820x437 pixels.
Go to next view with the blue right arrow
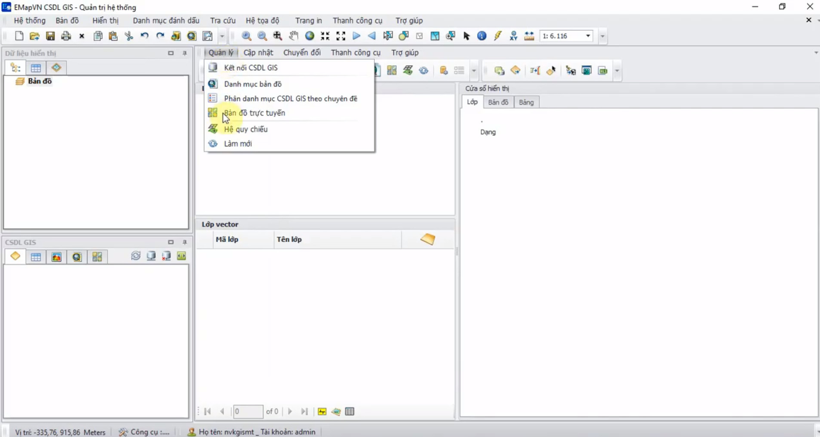(x=357, y=36)
